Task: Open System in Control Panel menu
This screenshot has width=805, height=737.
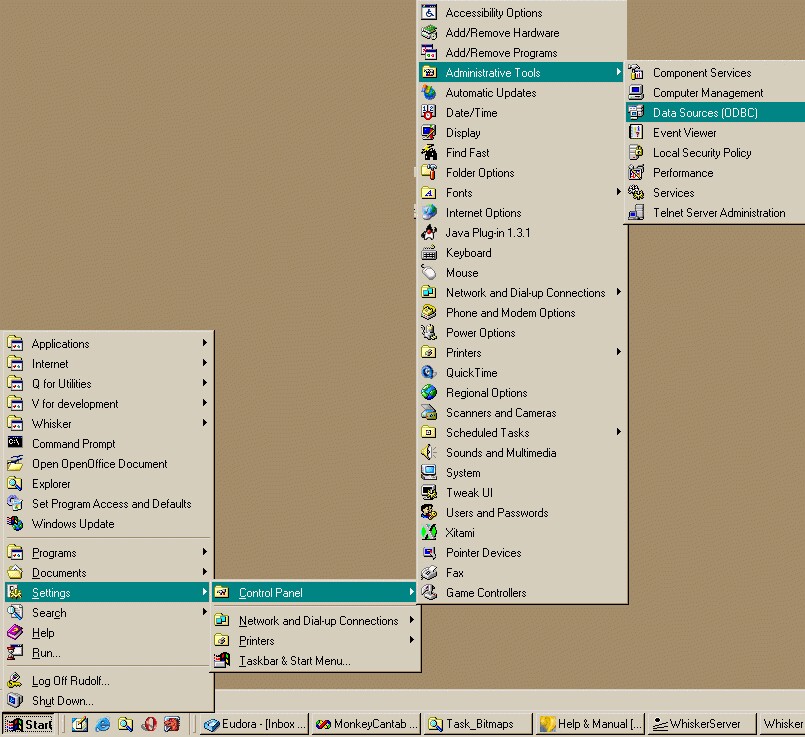Action: click(x=522, y=473)
